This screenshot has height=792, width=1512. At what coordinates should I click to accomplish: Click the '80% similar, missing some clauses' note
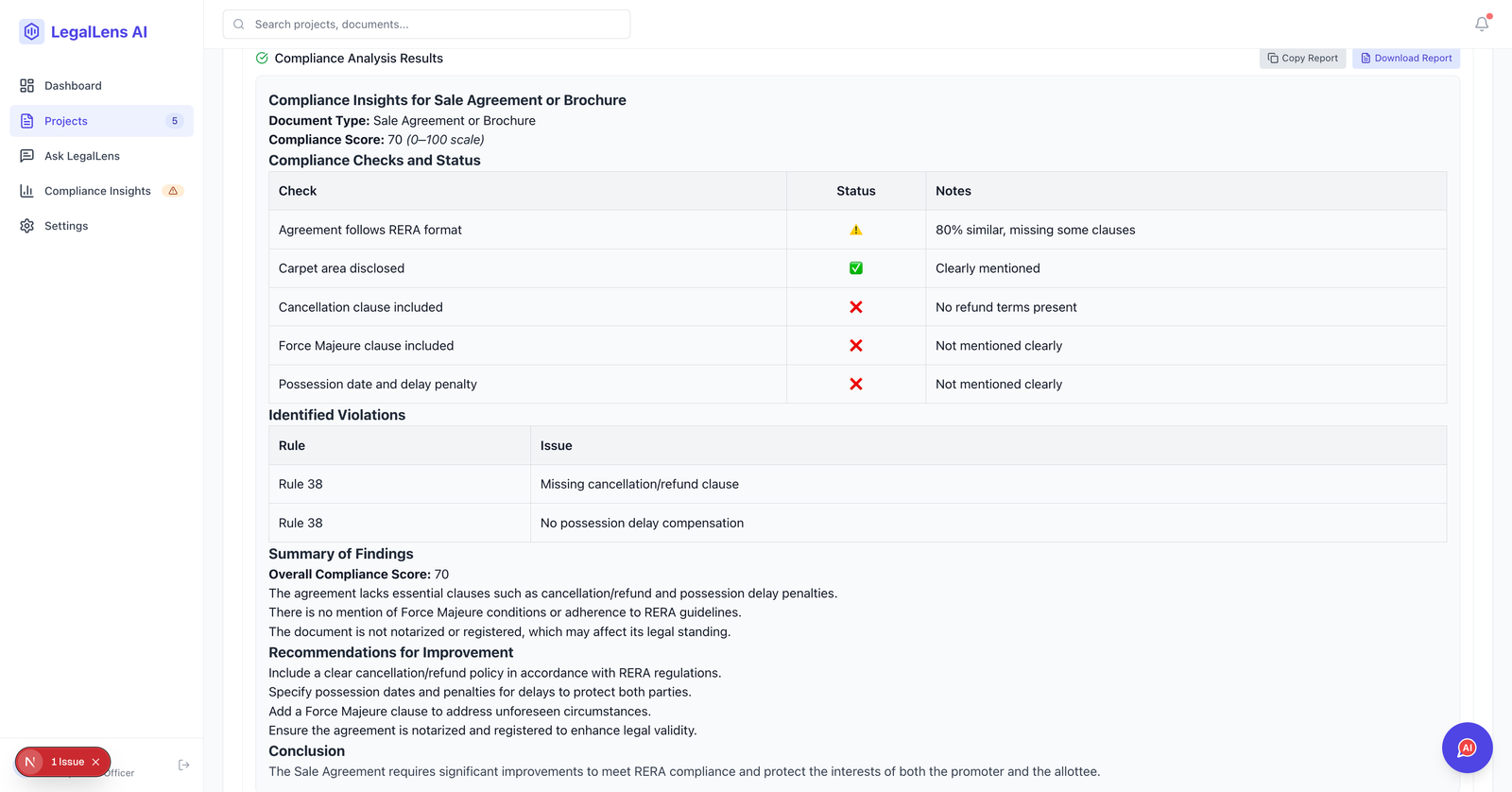tap(1036, 230)
